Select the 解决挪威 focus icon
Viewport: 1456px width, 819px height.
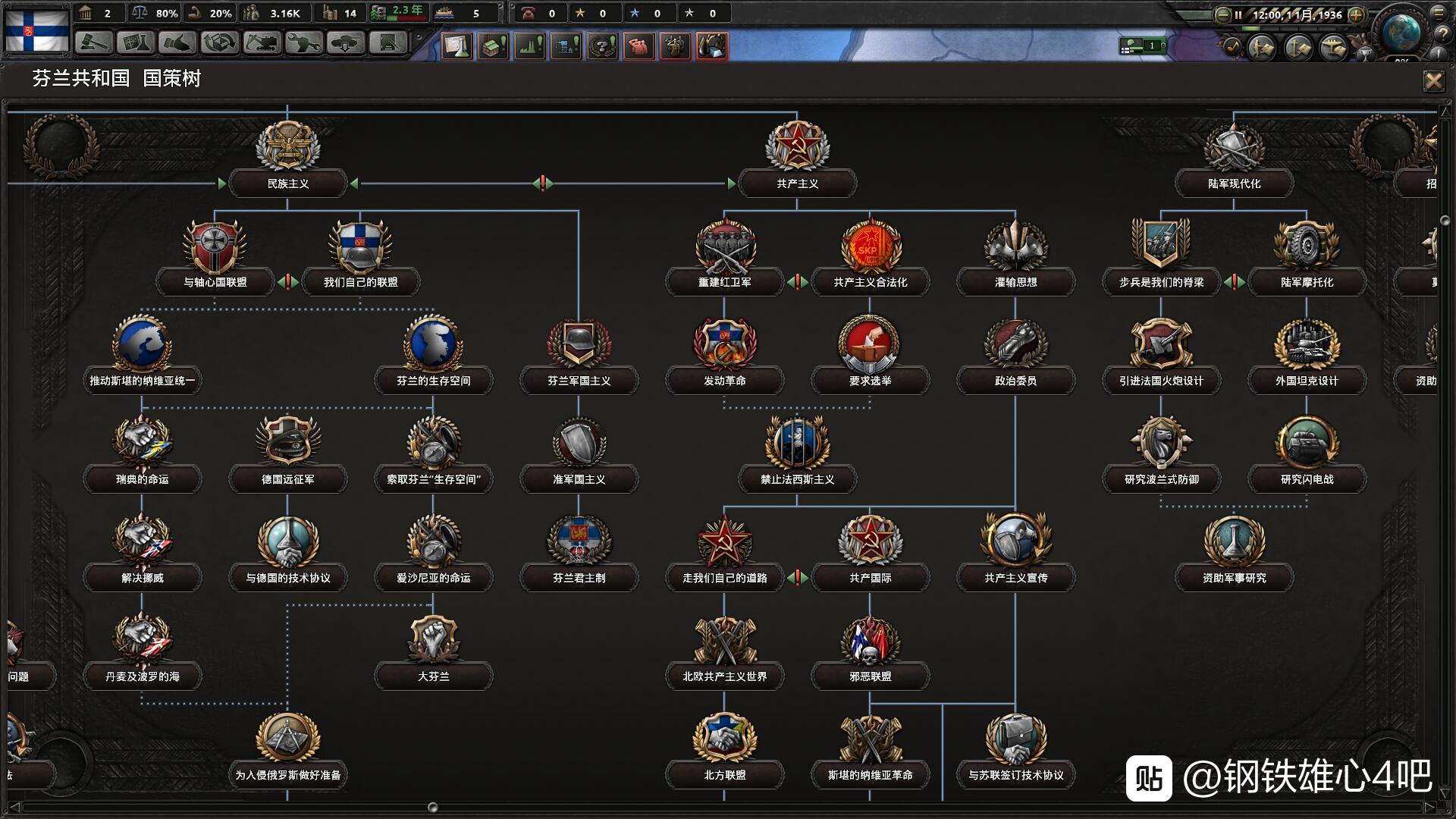coord(142,541)
